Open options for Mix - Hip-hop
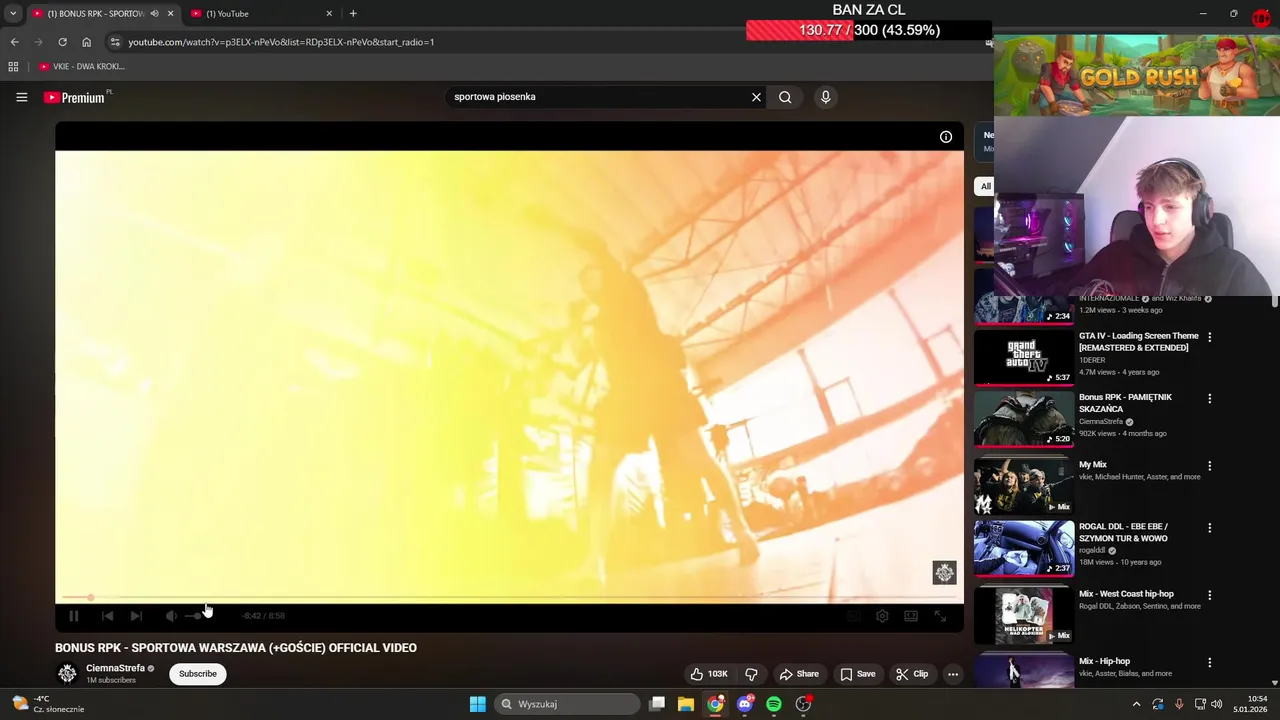The height and width of the screenshot is (720, 1280). pyautogui.click(x=1209, y=662)
